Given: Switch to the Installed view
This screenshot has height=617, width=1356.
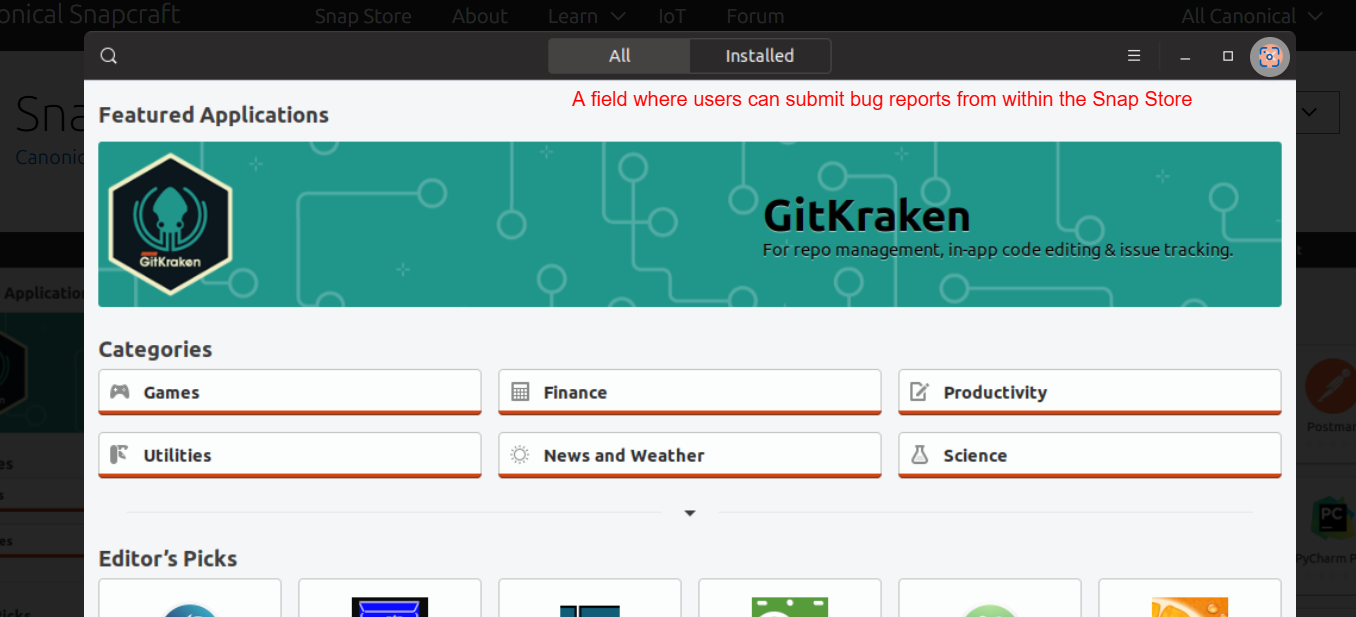Looking at the screenshot, I should click(759, 56).
